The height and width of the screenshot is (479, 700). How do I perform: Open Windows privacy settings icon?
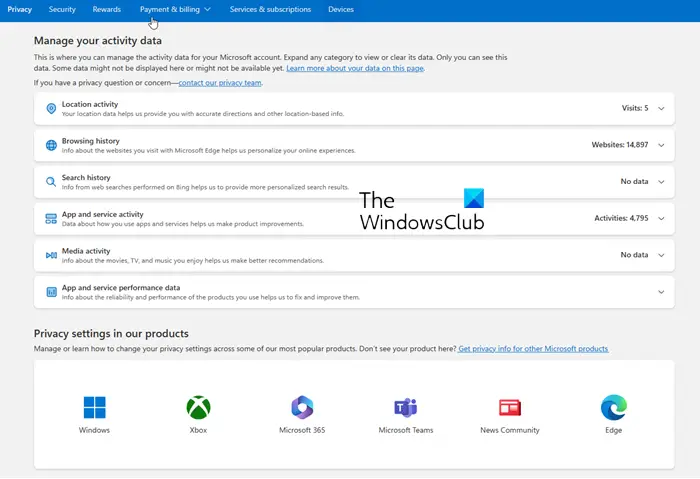[94, 407]
